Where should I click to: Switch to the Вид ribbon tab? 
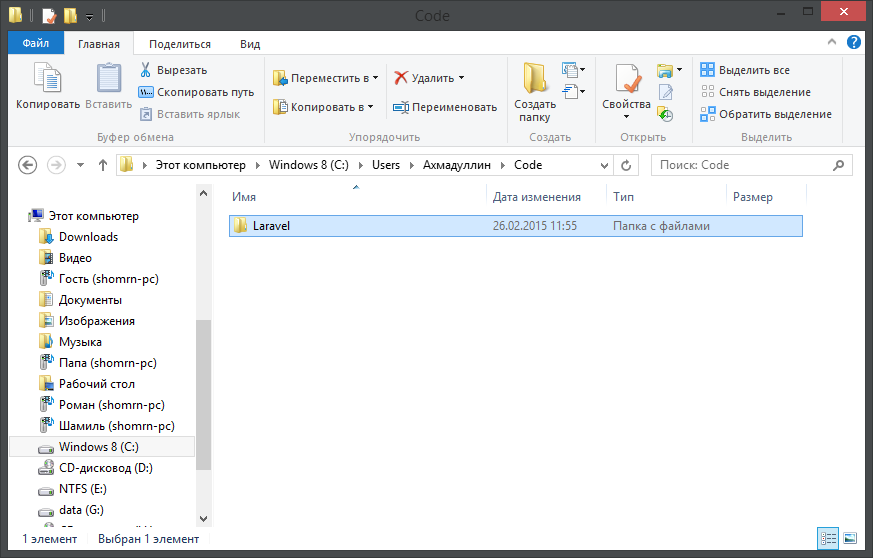(x=250, y=44)
